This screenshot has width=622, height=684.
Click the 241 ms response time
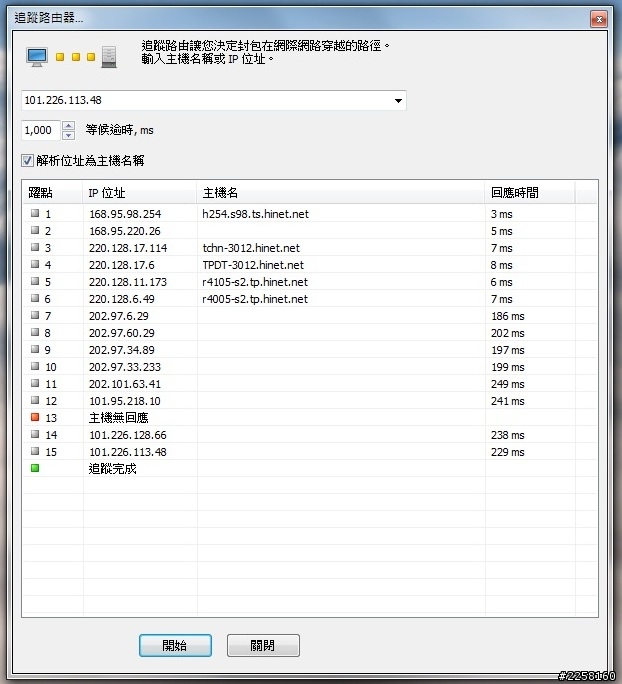(508, 401)
